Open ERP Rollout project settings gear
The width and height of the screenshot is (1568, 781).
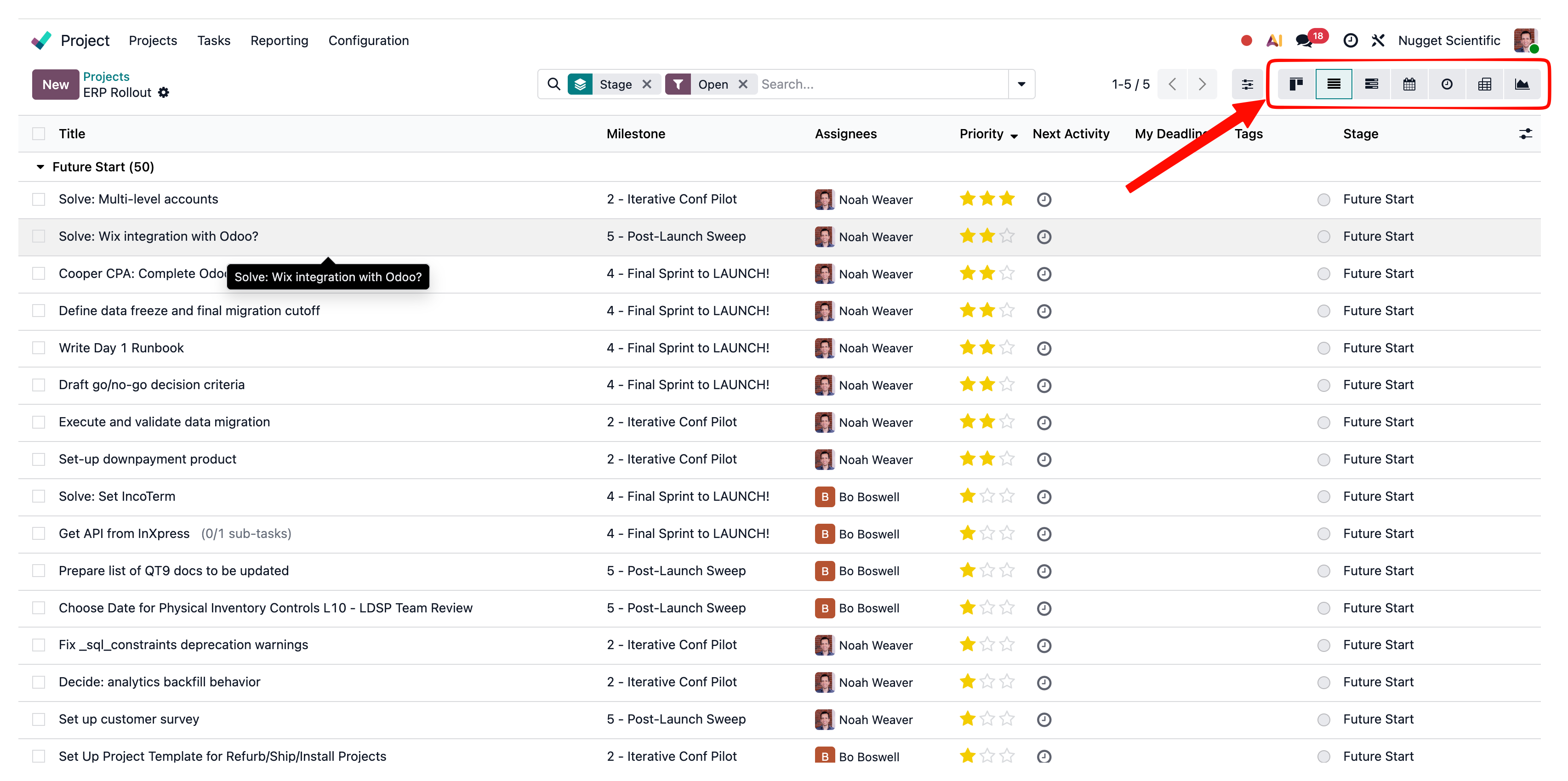(x=164, y=92)
